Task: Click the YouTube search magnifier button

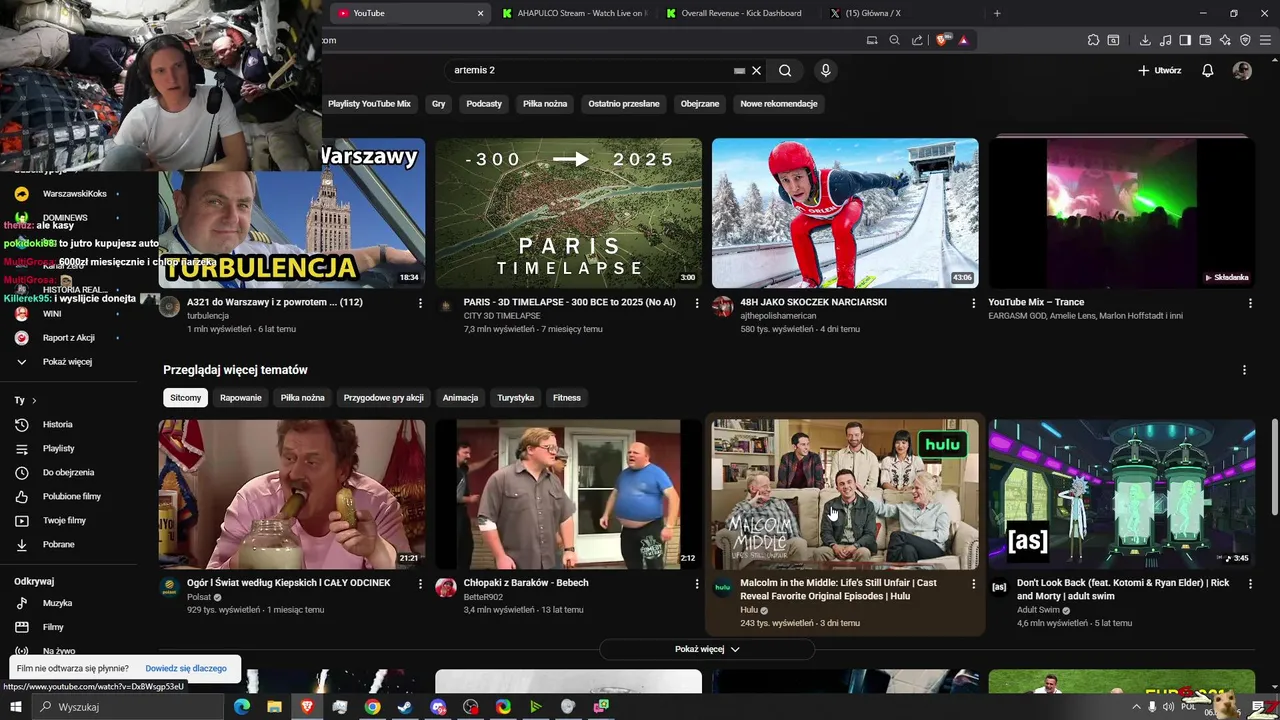Action: [785, 70]
